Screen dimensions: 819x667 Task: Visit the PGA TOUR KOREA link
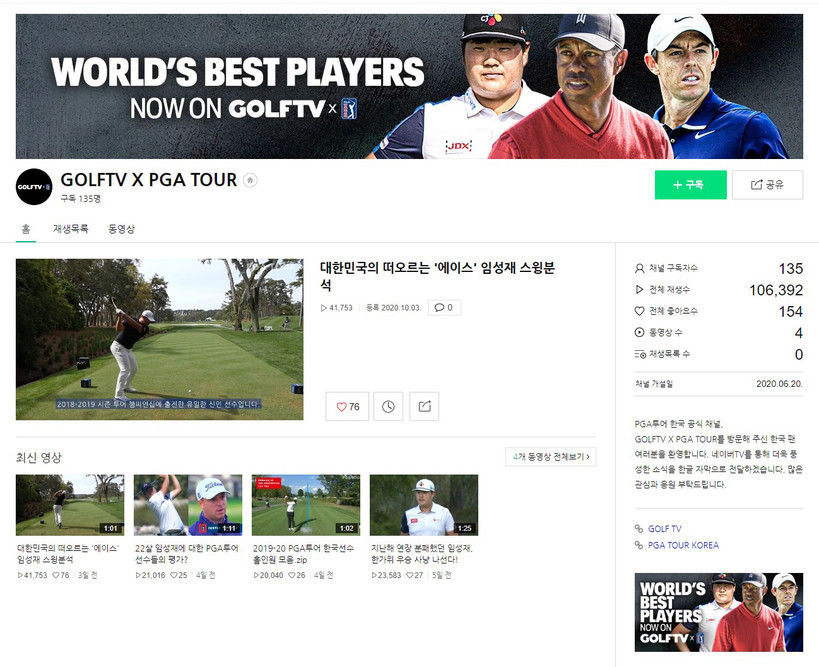tap(682, 545)
